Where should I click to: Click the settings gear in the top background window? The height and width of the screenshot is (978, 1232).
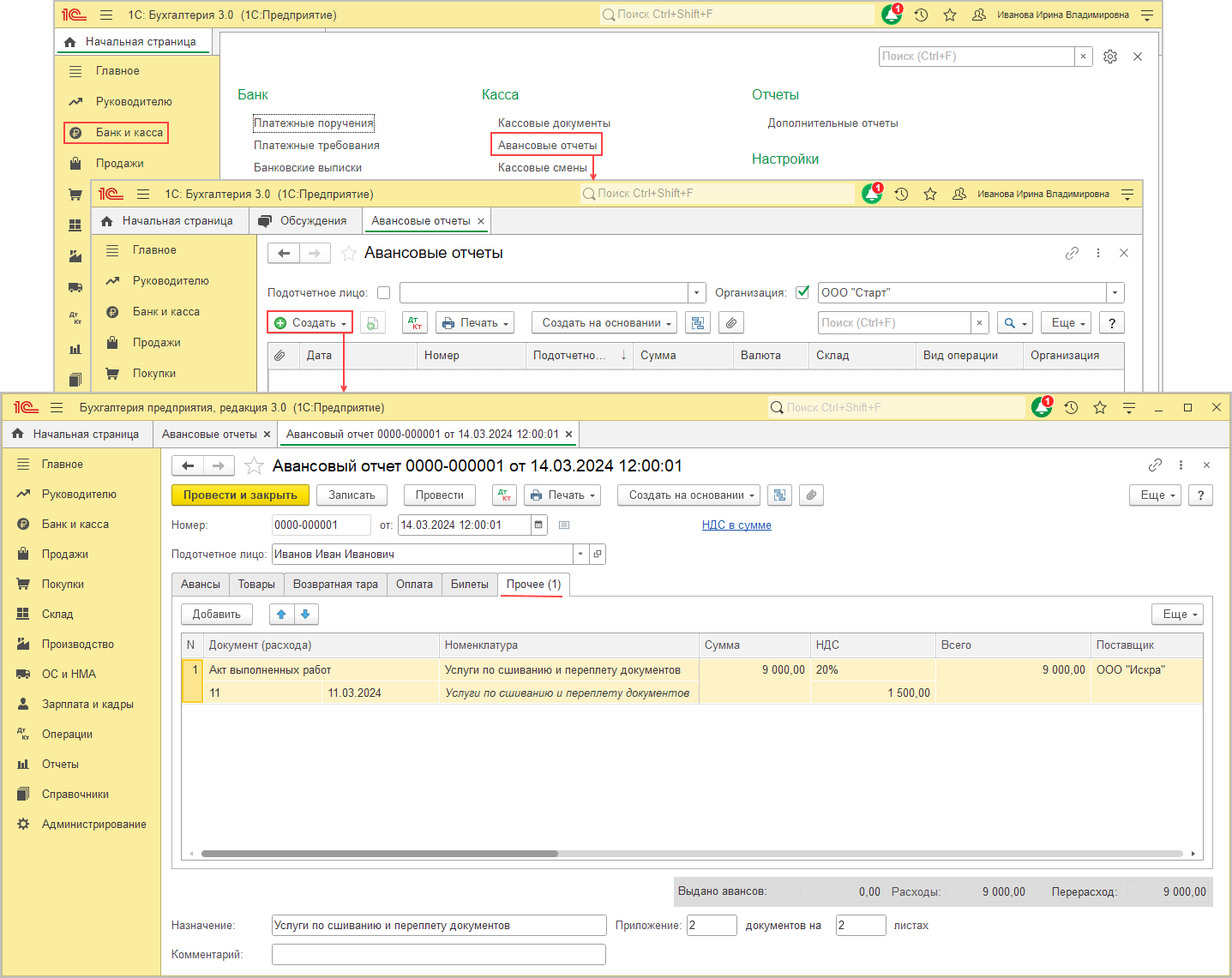coord(1110,57)
